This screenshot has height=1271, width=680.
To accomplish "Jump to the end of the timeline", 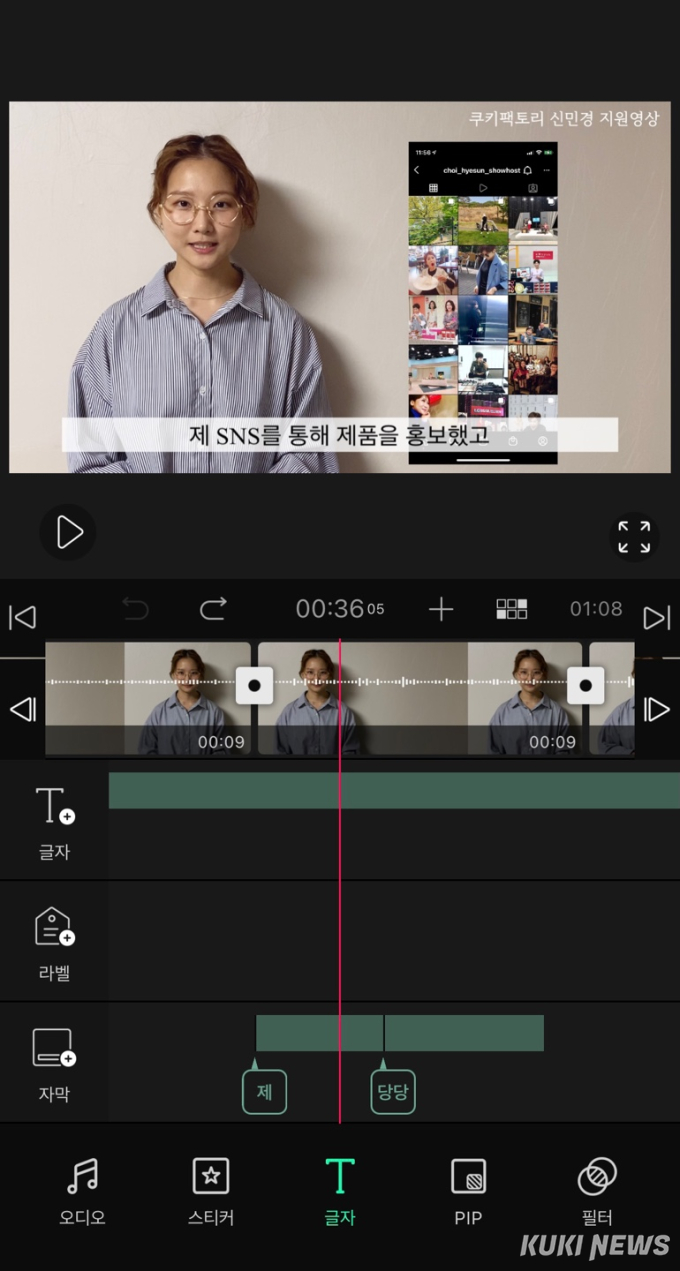I will (x=656, y=617).
